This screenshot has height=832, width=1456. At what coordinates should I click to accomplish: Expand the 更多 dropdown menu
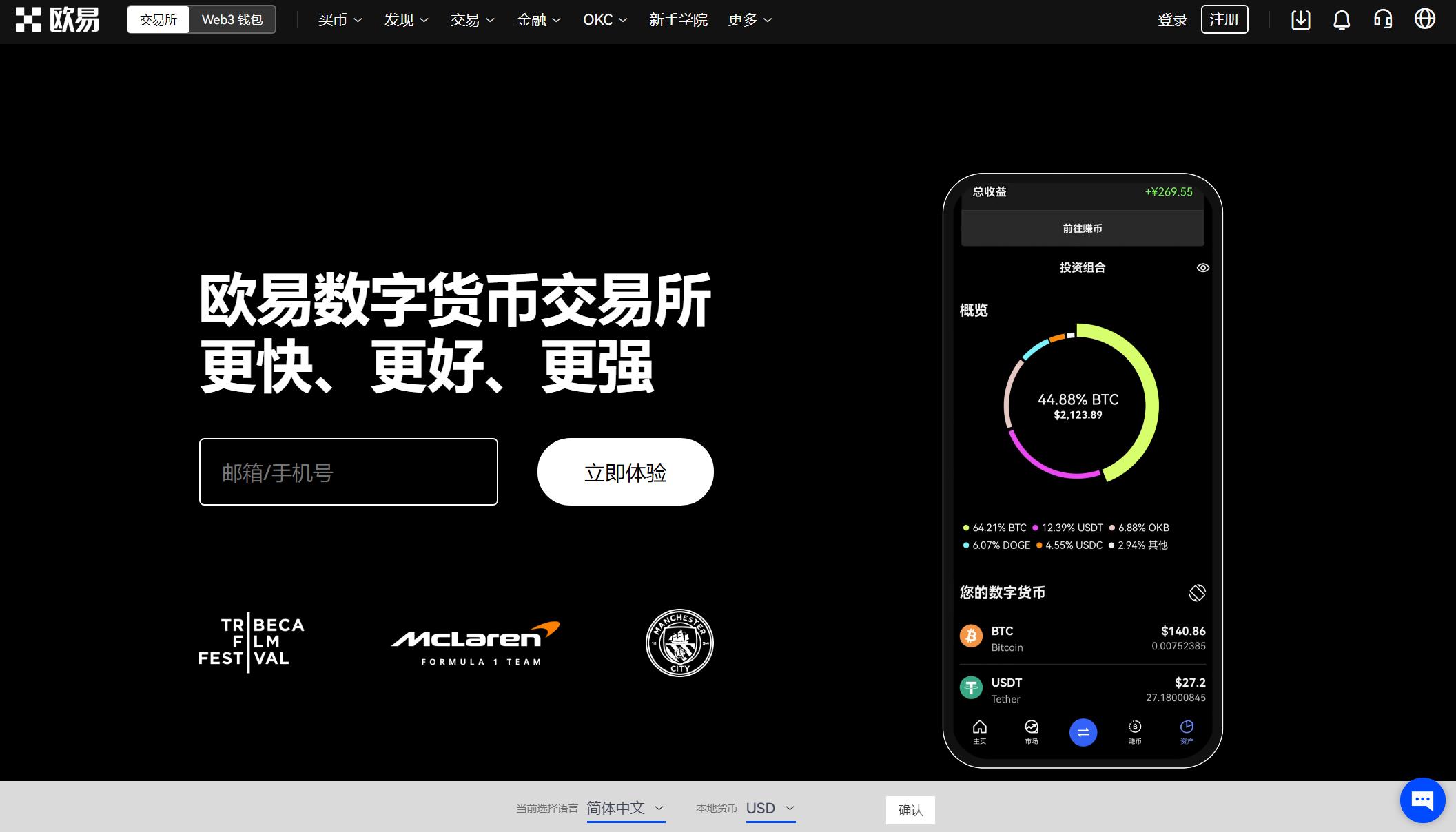click(x=750, y=19)
